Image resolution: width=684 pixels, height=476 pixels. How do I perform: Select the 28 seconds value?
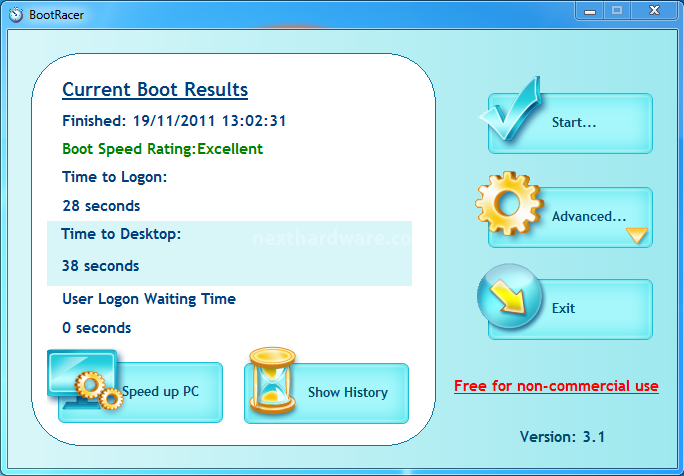coord(101,206)
